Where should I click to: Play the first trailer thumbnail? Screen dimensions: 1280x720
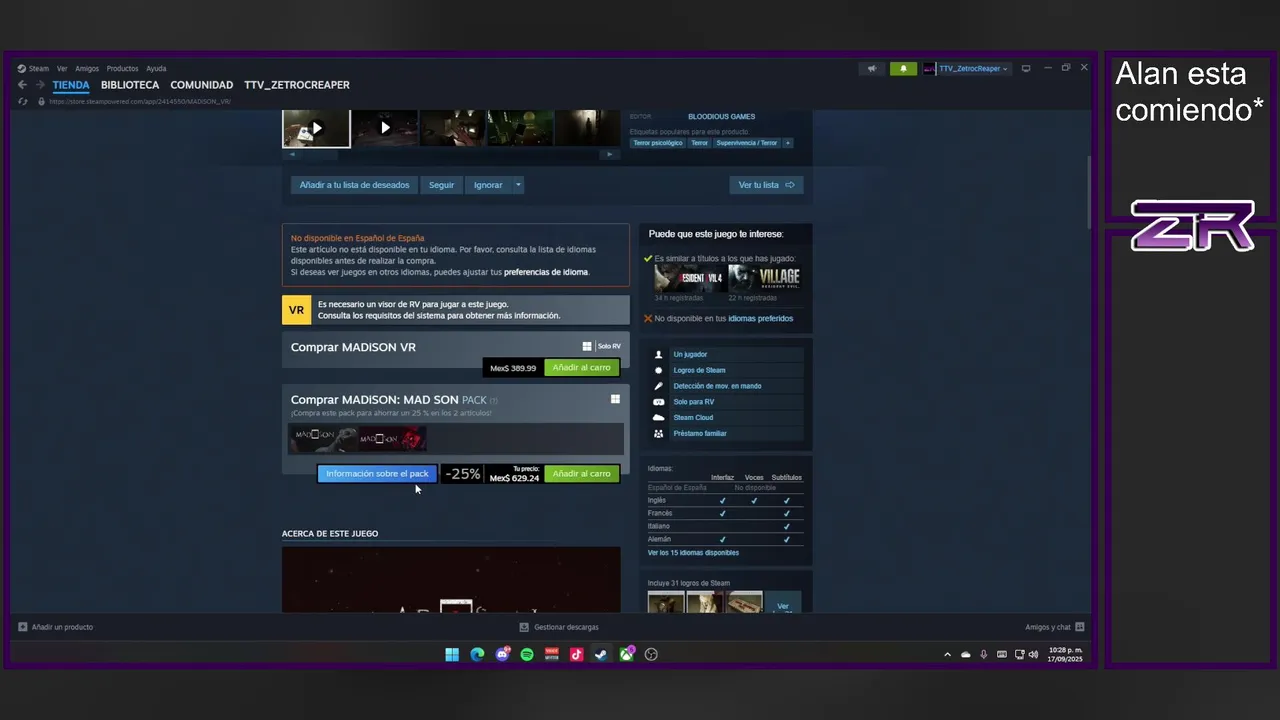316,128
